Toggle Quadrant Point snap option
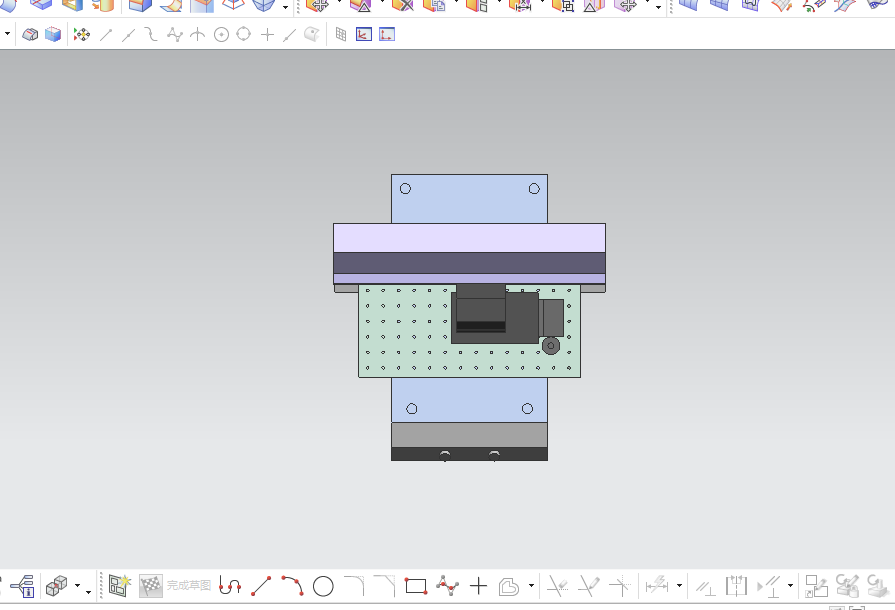Image resolution: width=895 pixels, height=610 pixels. point(244,34)
